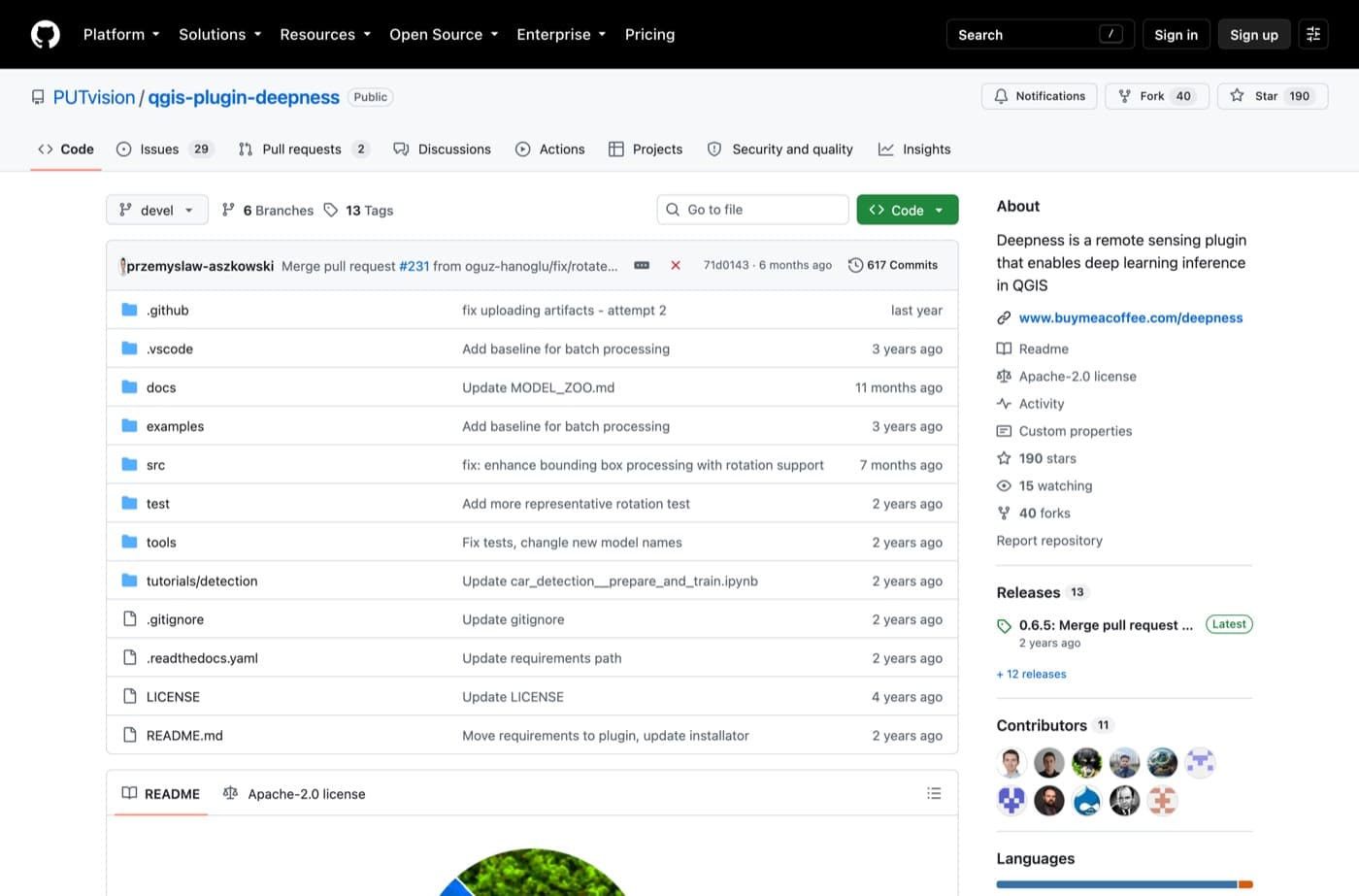This screenshot has width=1359, height=896.
Task: View 617 Commits history
Action: [893, 265]
